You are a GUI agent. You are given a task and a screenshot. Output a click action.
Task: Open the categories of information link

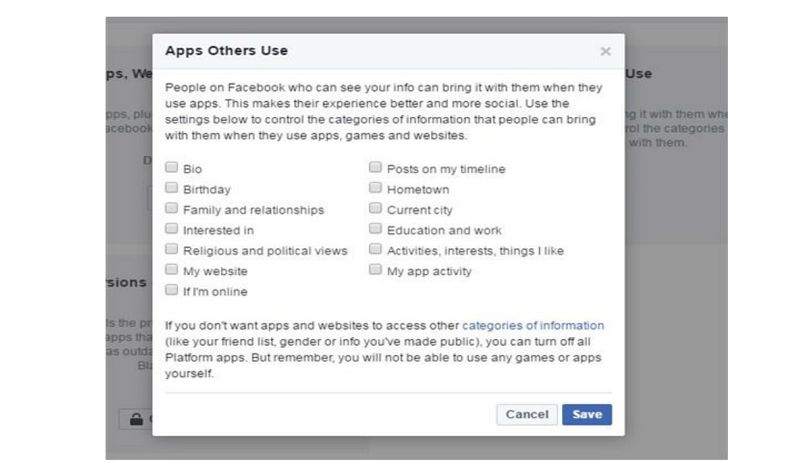tap(533, 326)
